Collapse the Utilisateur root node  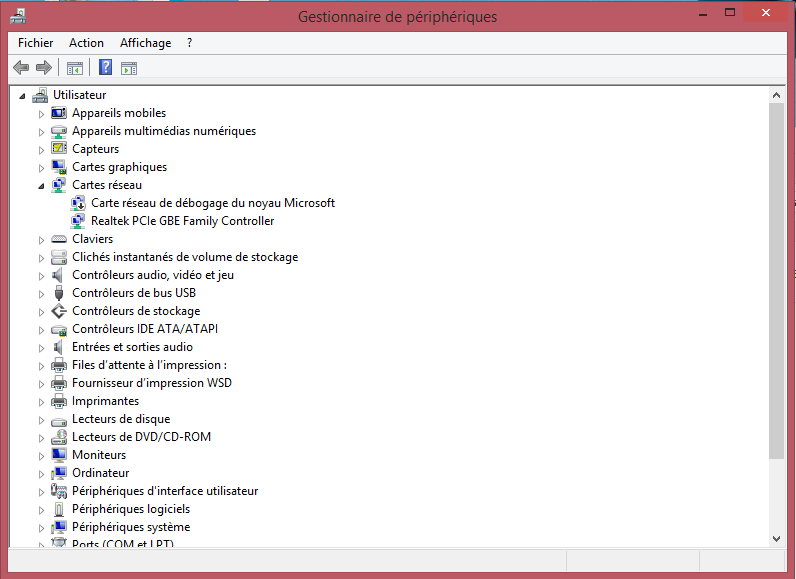23,96
